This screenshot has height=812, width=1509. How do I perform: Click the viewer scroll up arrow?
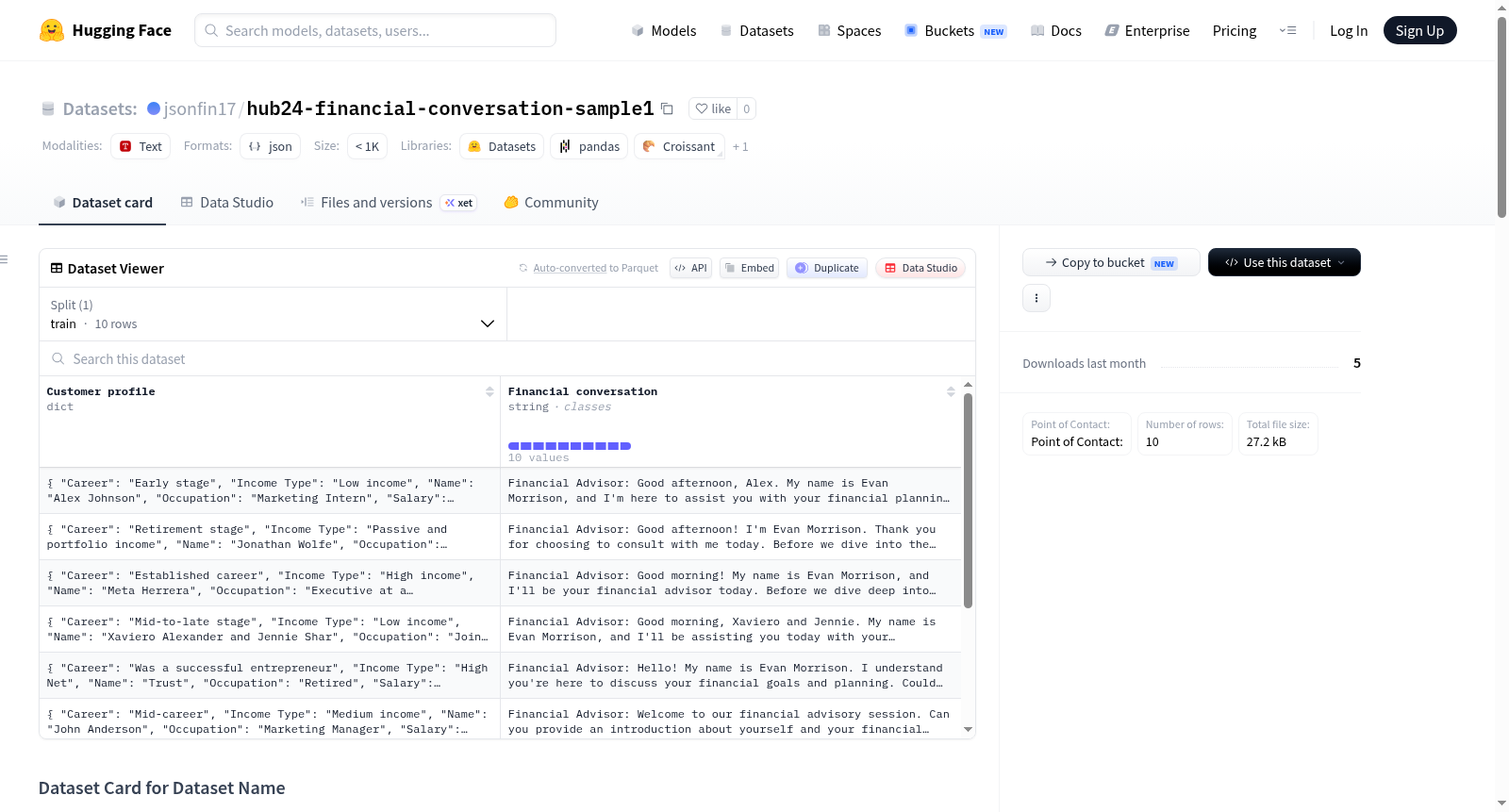click(968, 385)
